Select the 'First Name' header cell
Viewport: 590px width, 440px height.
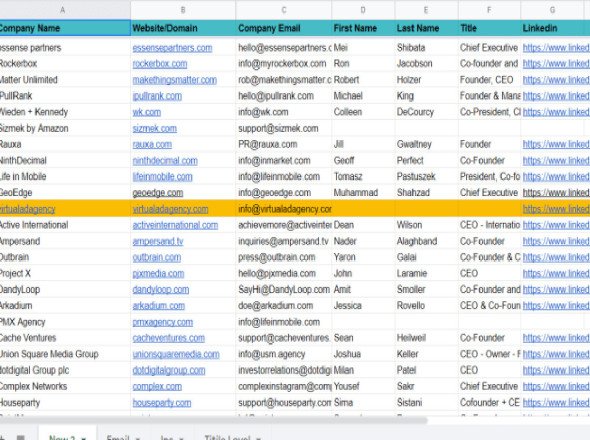[x=363, y=28]
